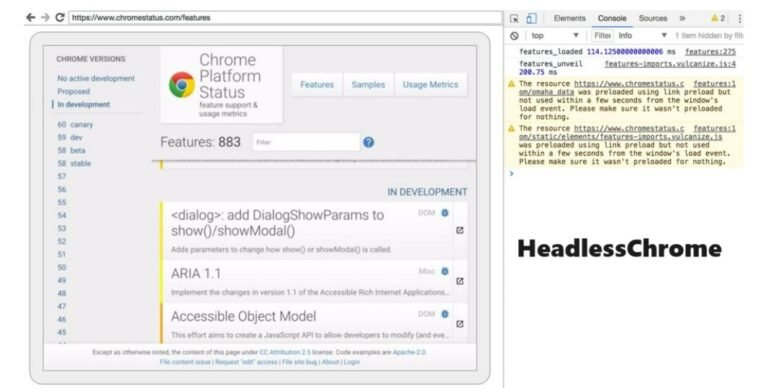This screenshot has width=768, height=388.
Task: Select version 60 canary
Action: pos(75,124)
